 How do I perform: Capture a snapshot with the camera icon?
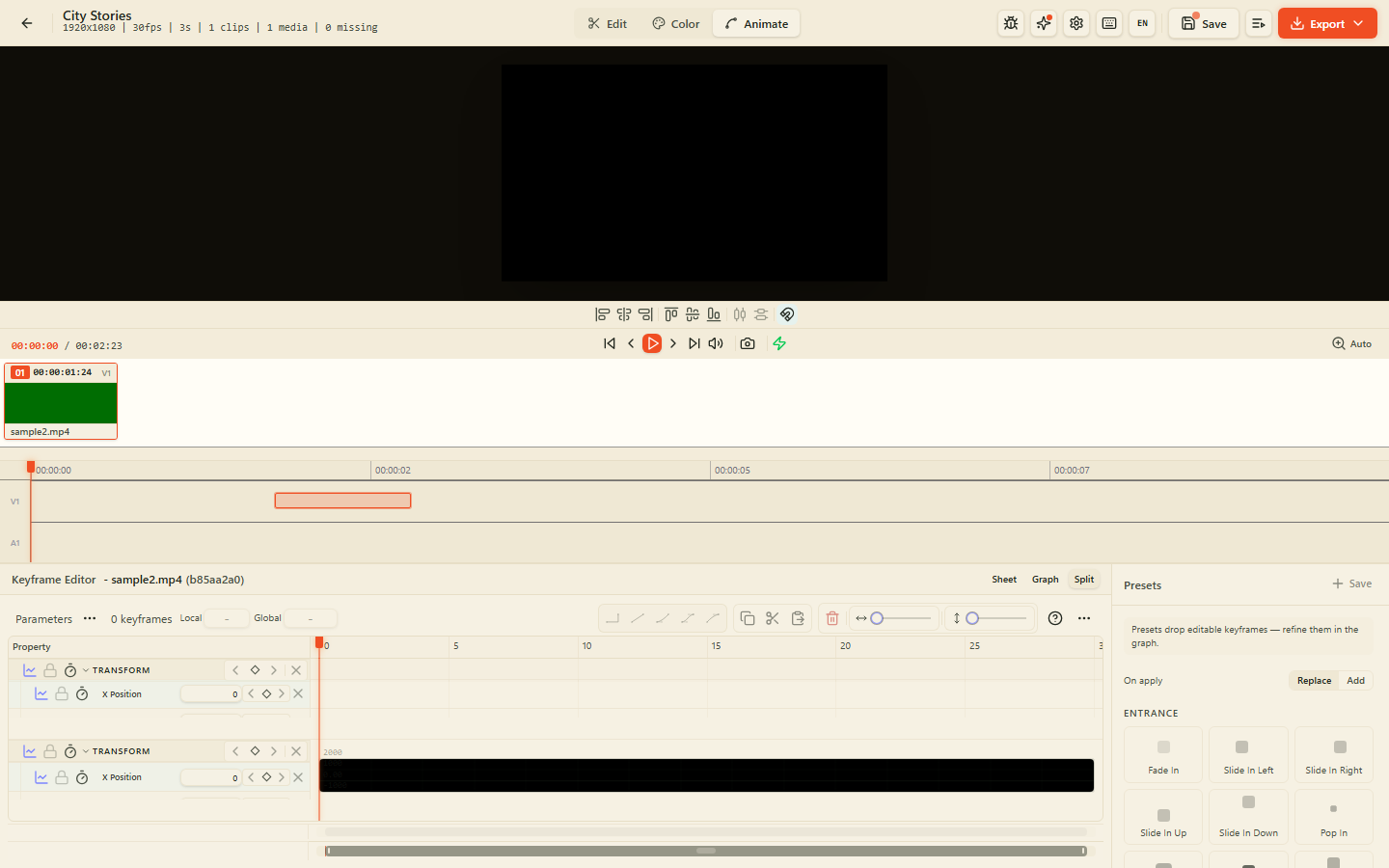[x=748, y=343]
